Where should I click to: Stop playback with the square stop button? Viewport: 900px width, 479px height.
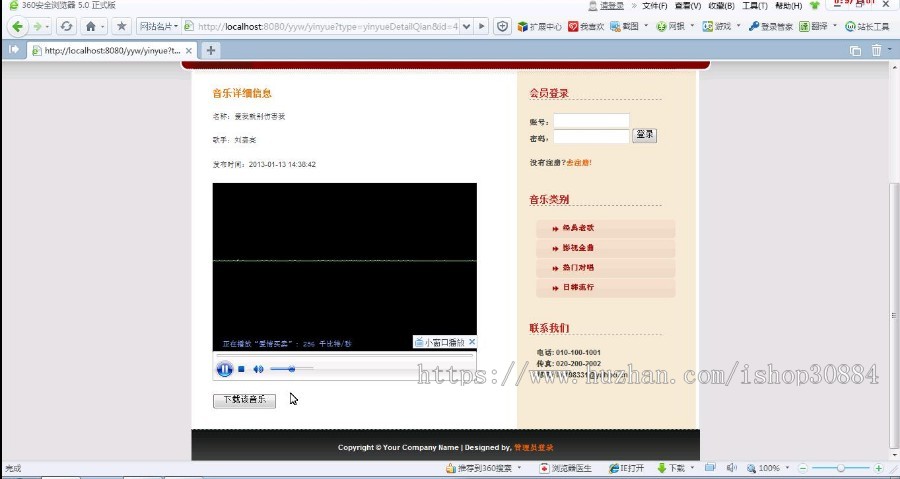click(242, 369)
